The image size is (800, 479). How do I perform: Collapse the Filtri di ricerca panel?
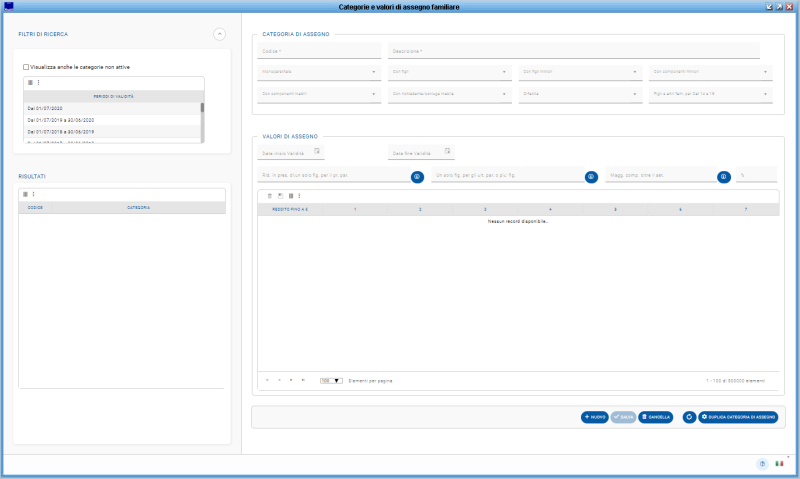point(219,34)
